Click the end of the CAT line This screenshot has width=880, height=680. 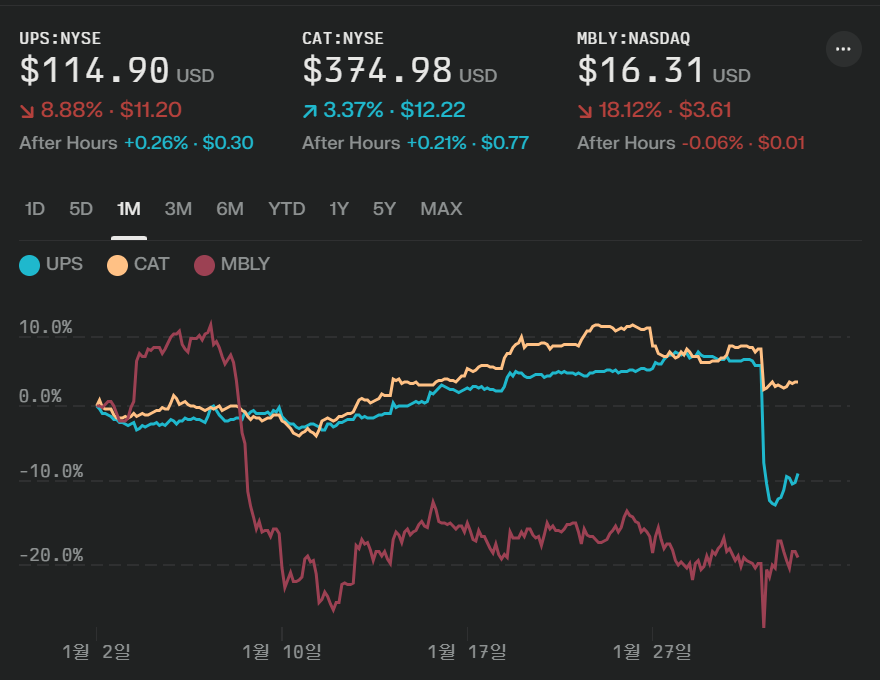(797, 382)
